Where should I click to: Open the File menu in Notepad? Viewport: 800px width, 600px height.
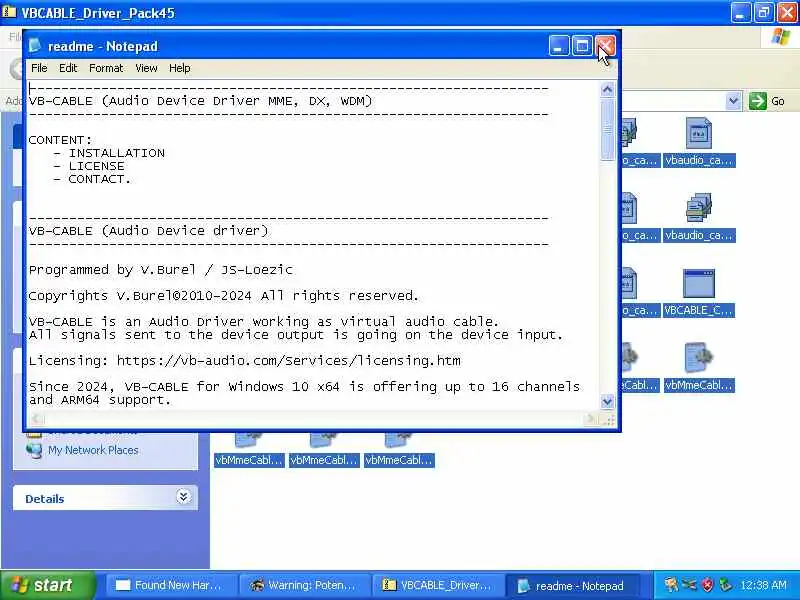pyautogui.click(x=39, y=68)
